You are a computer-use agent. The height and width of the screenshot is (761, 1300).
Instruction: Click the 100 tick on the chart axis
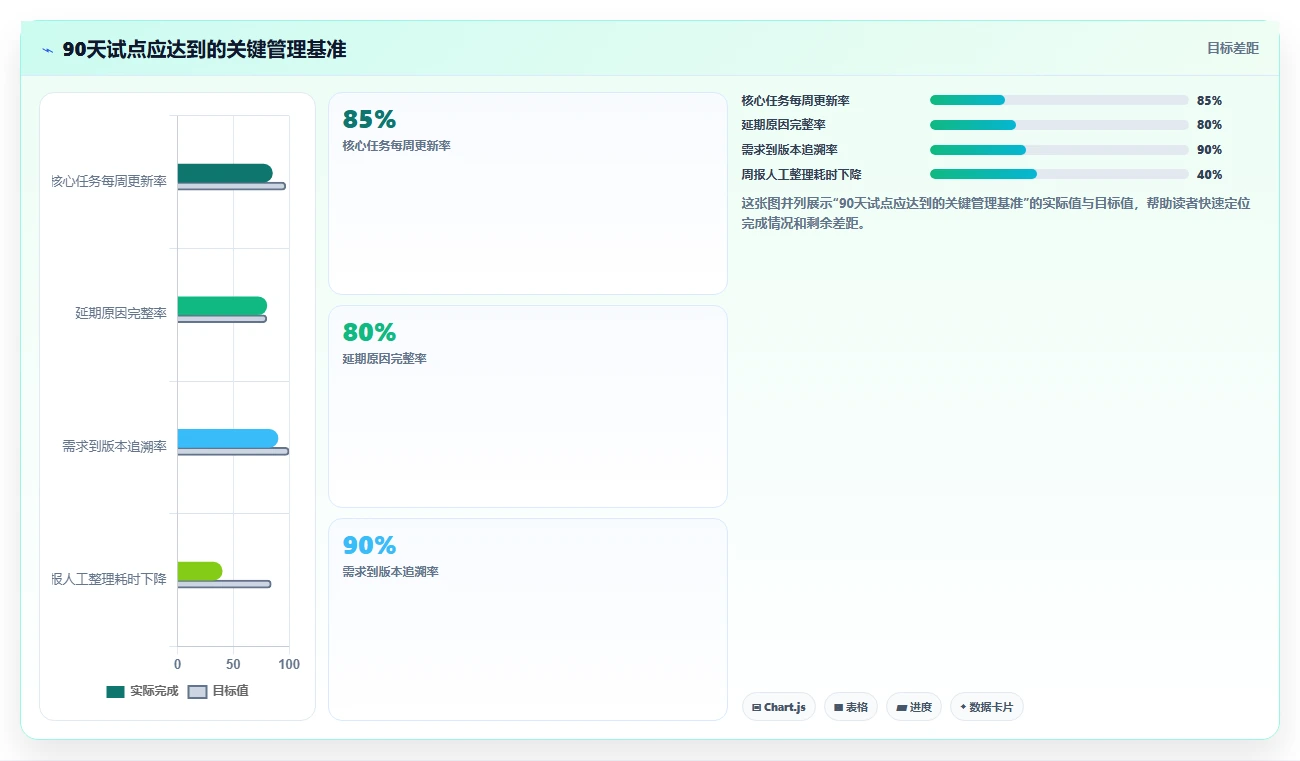click(x=289, y=664)
